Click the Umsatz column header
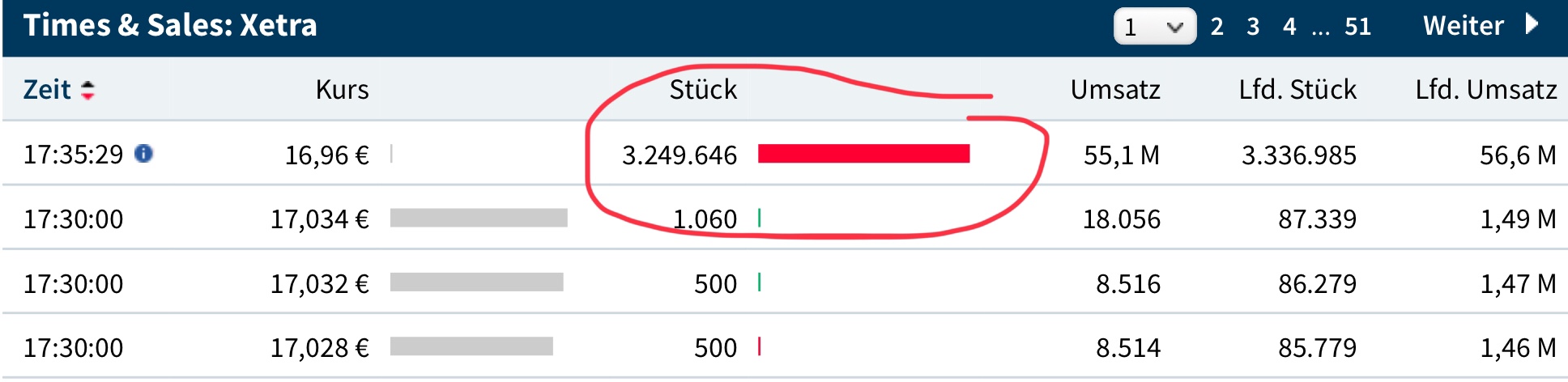This screenshot has height=382, width=1568. tap(1114, 90)
